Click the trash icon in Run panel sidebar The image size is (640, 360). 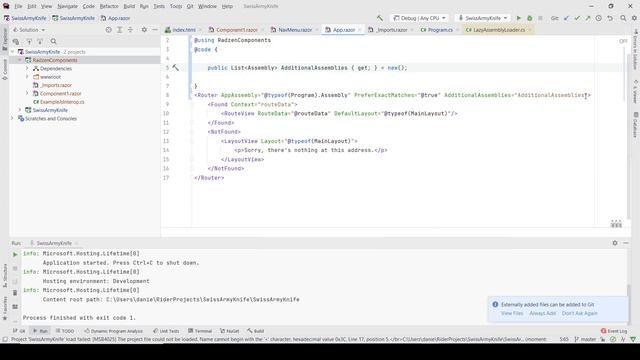[15, 293]
